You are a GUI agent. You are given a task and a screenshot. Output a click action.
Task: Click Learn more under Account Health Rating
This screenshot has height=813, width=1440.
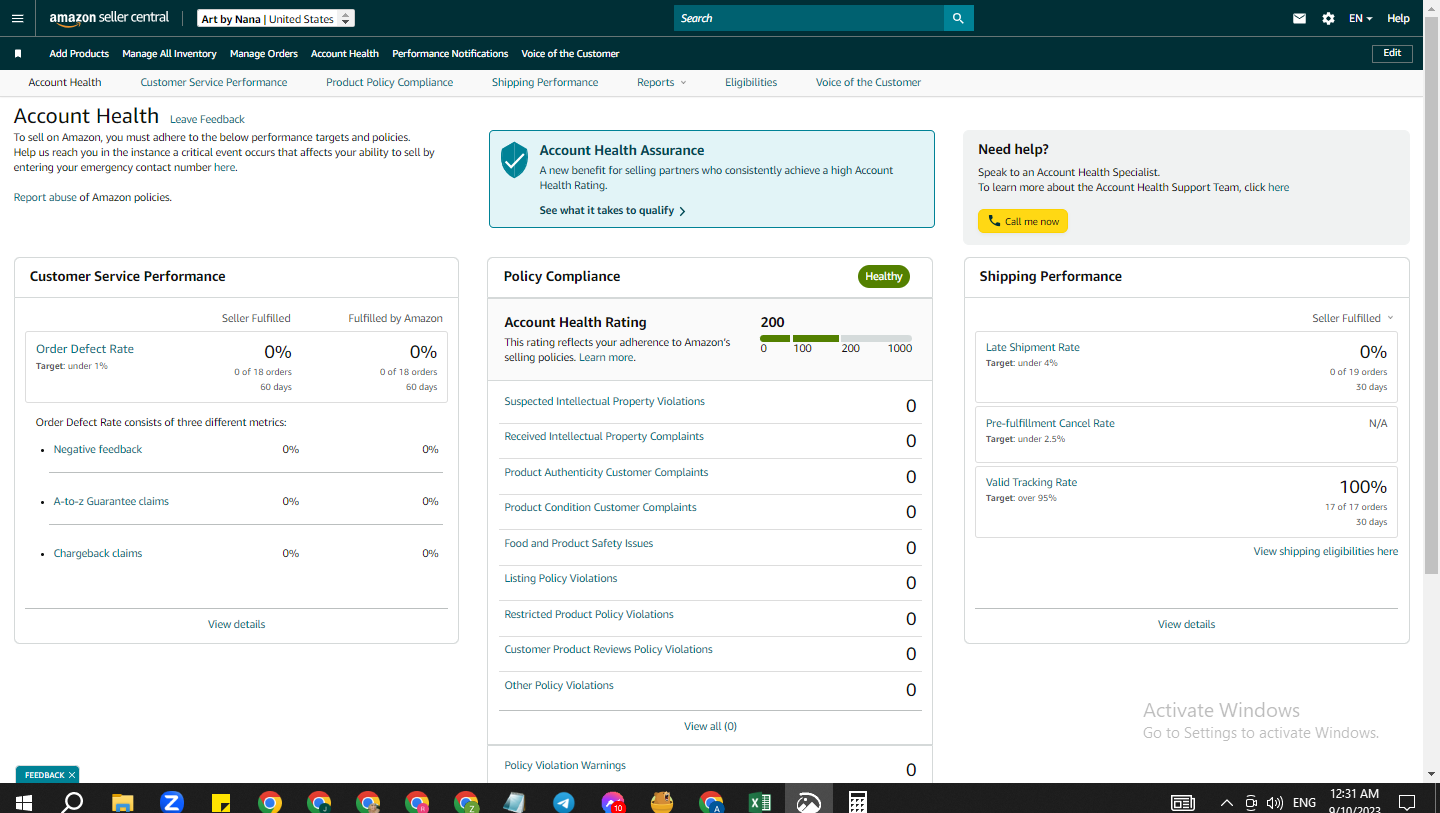click(x=607, y=358)
